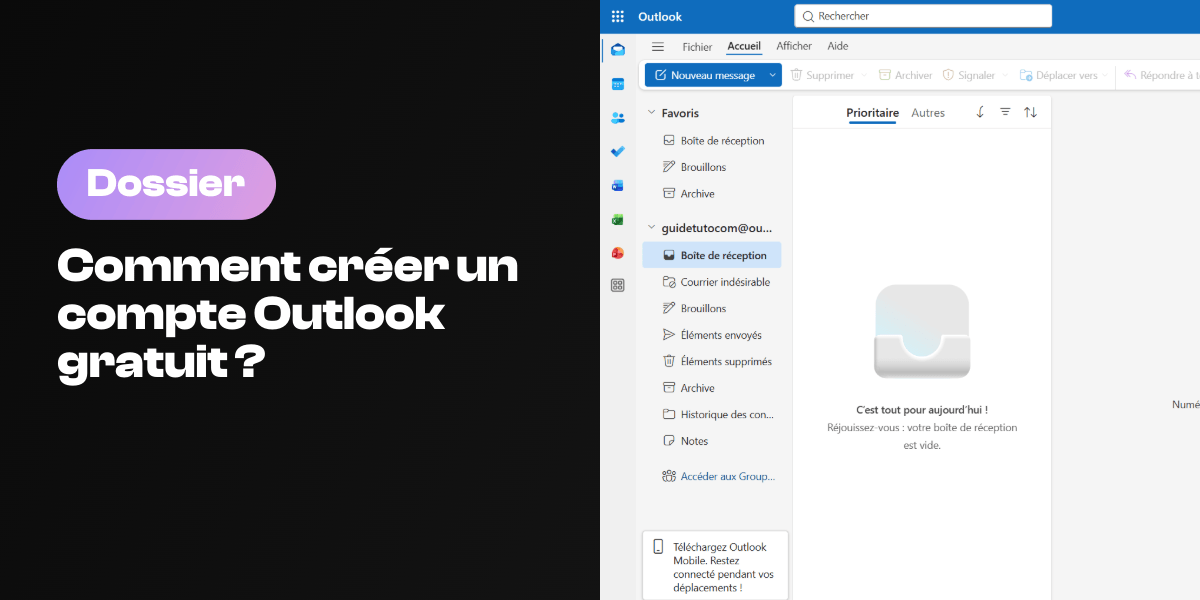This screenshot has height=600, width=1200.
Task: Open the app launcher grid icon
Action: point(618,16)
